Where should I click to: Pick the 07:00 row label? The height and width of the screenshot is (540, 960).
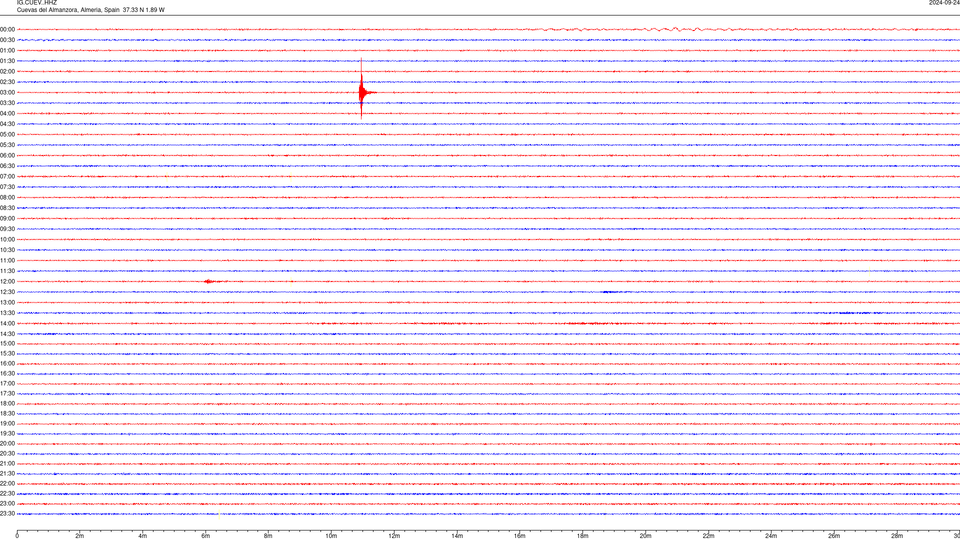click(7, 176)
